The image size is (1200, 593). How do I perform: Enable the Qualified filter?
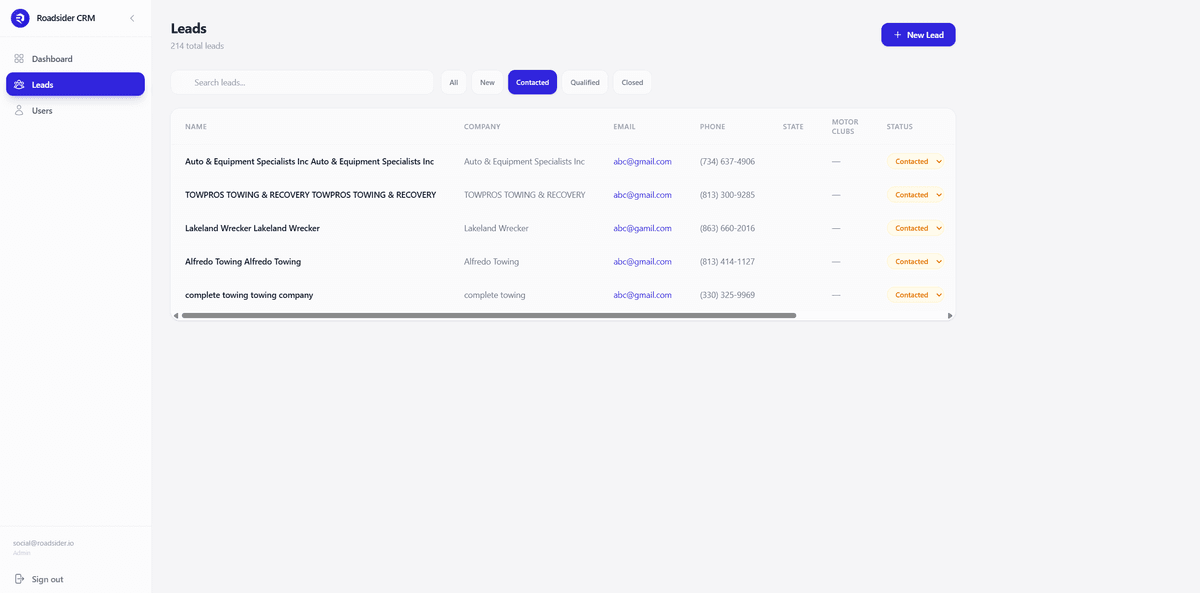click(584, 81)
